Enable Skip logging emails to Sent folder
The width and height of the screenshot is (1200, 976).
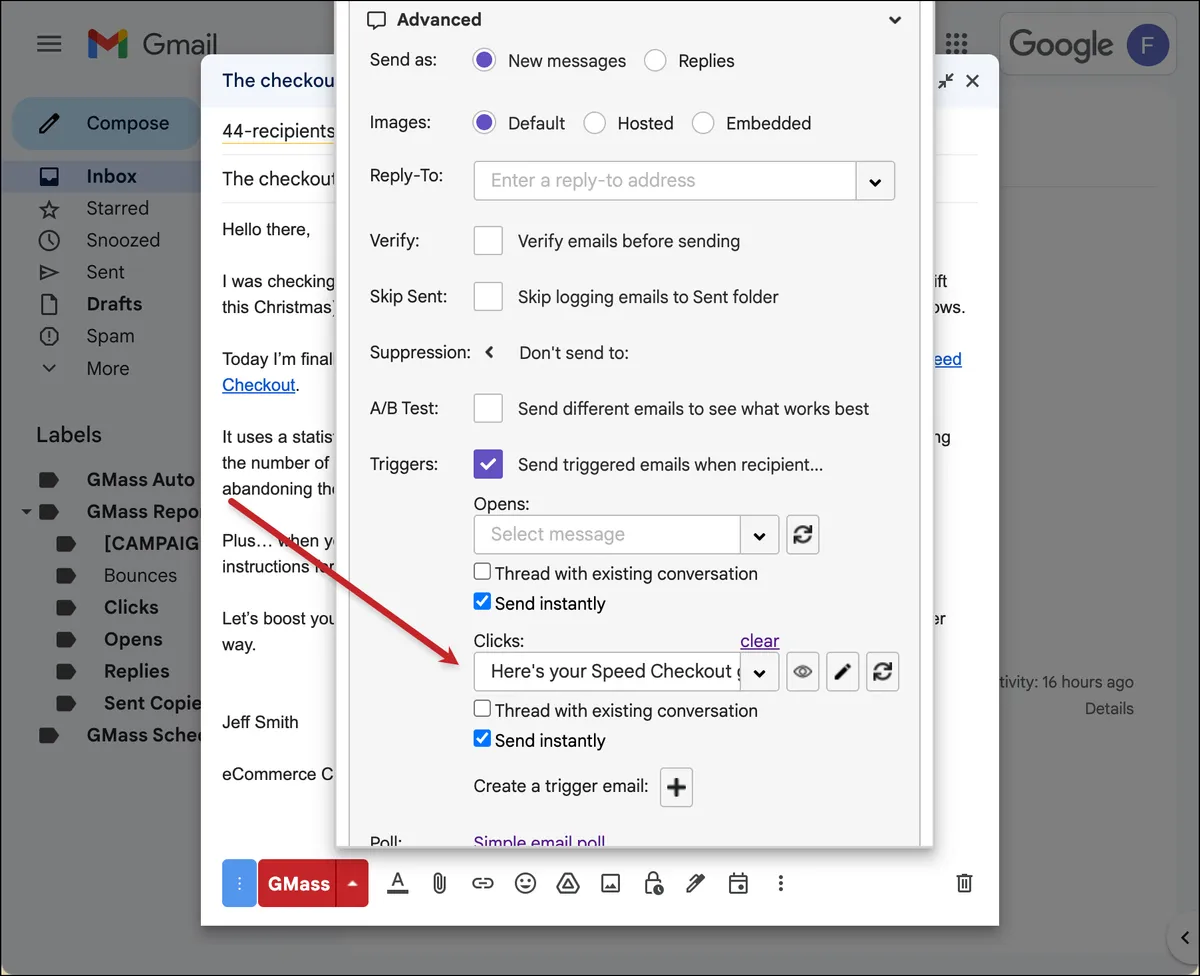488,296
